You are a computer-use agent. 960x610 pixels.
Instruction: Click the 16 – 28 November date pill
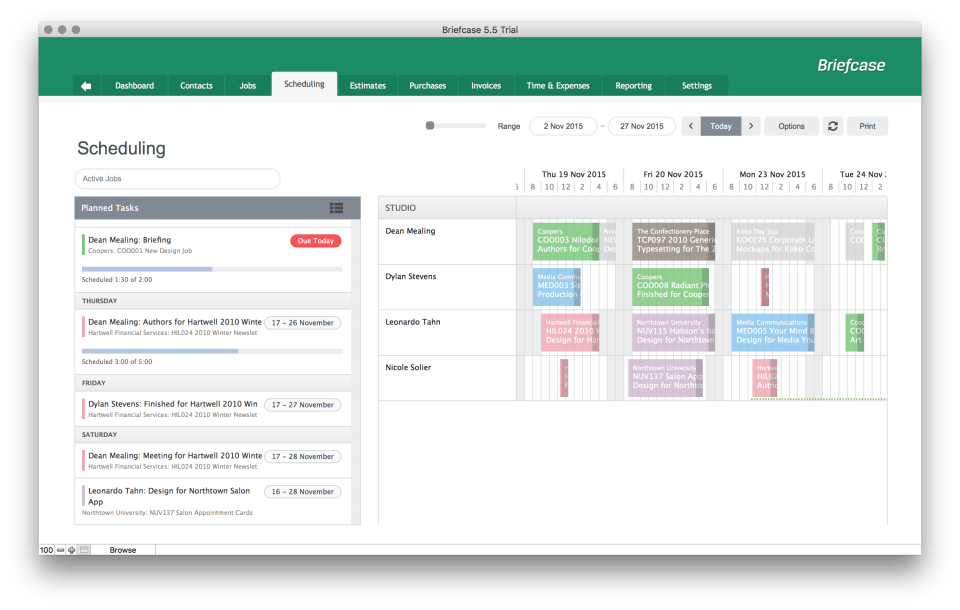[x=302, y=492]
